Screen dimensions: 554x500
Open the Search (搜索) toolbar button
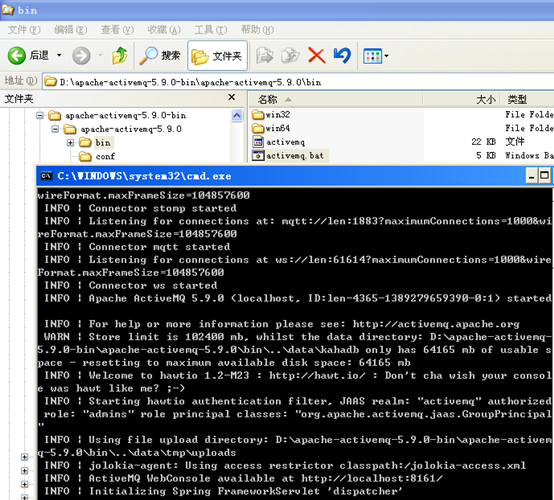point(160,55)
